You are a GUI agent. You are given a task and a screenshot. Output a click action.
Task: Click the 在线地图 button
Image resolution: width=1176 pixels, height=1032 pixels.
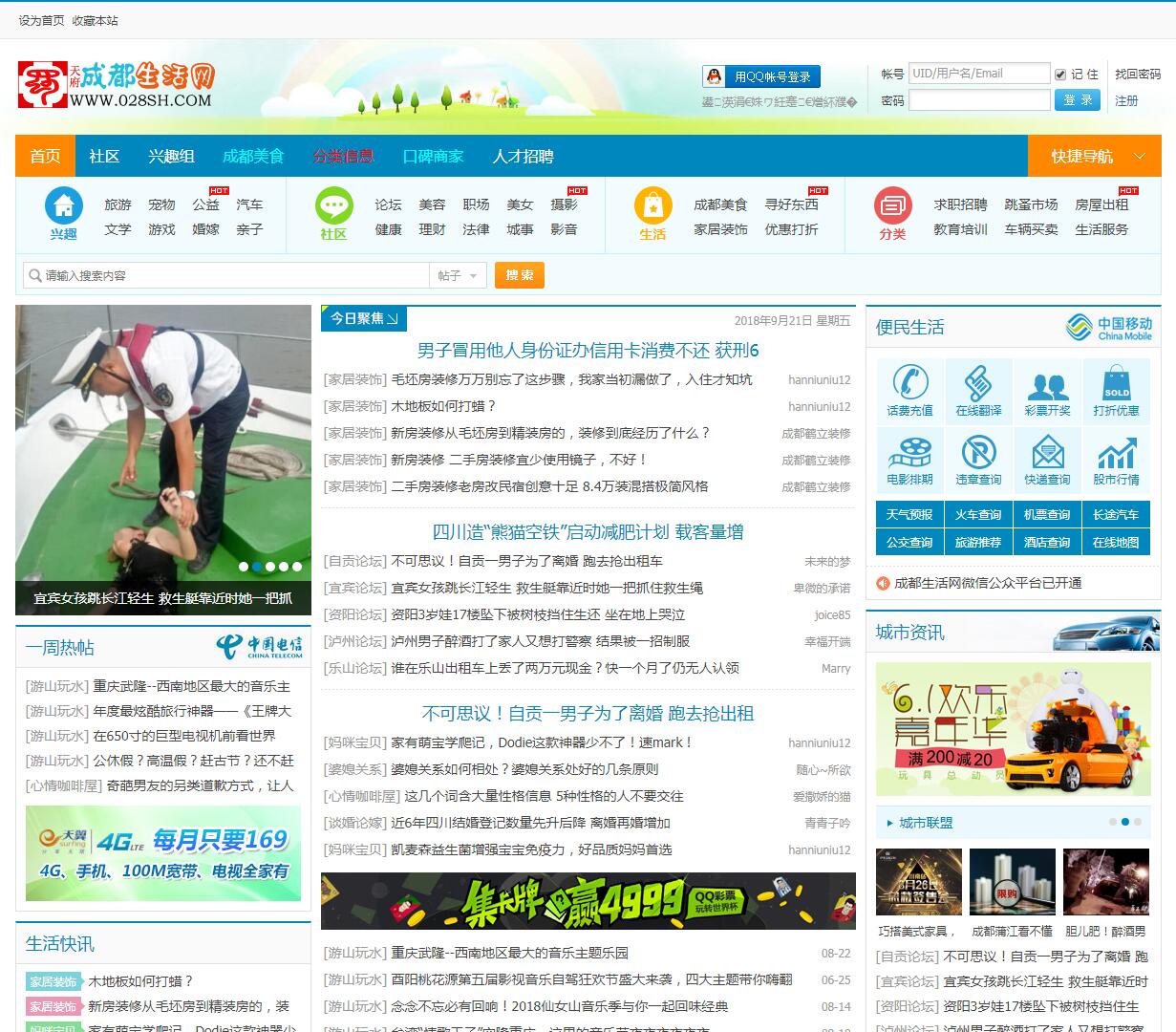[1116, 542]
